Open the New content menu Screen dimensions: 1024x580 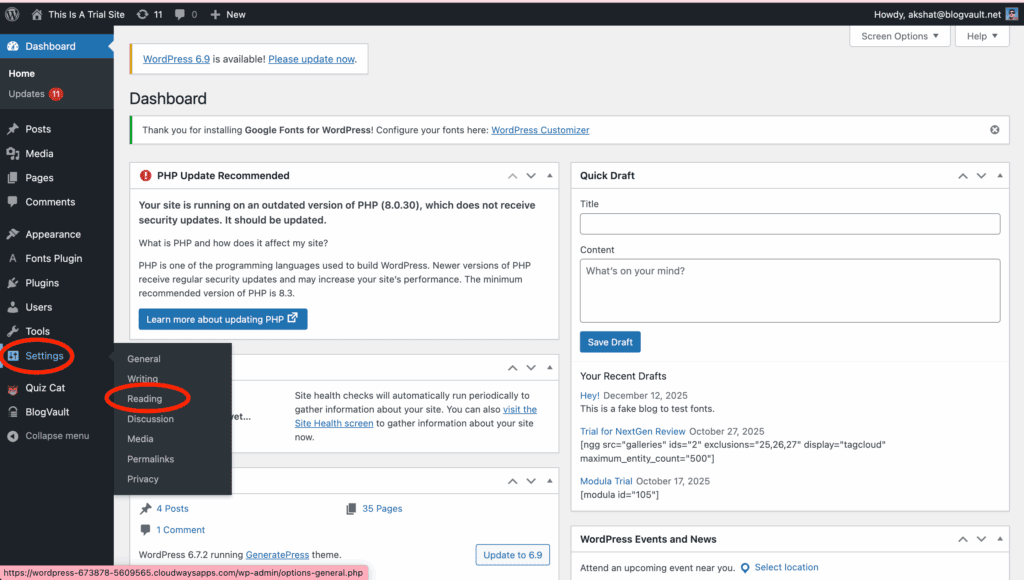[x=228, y=14]
